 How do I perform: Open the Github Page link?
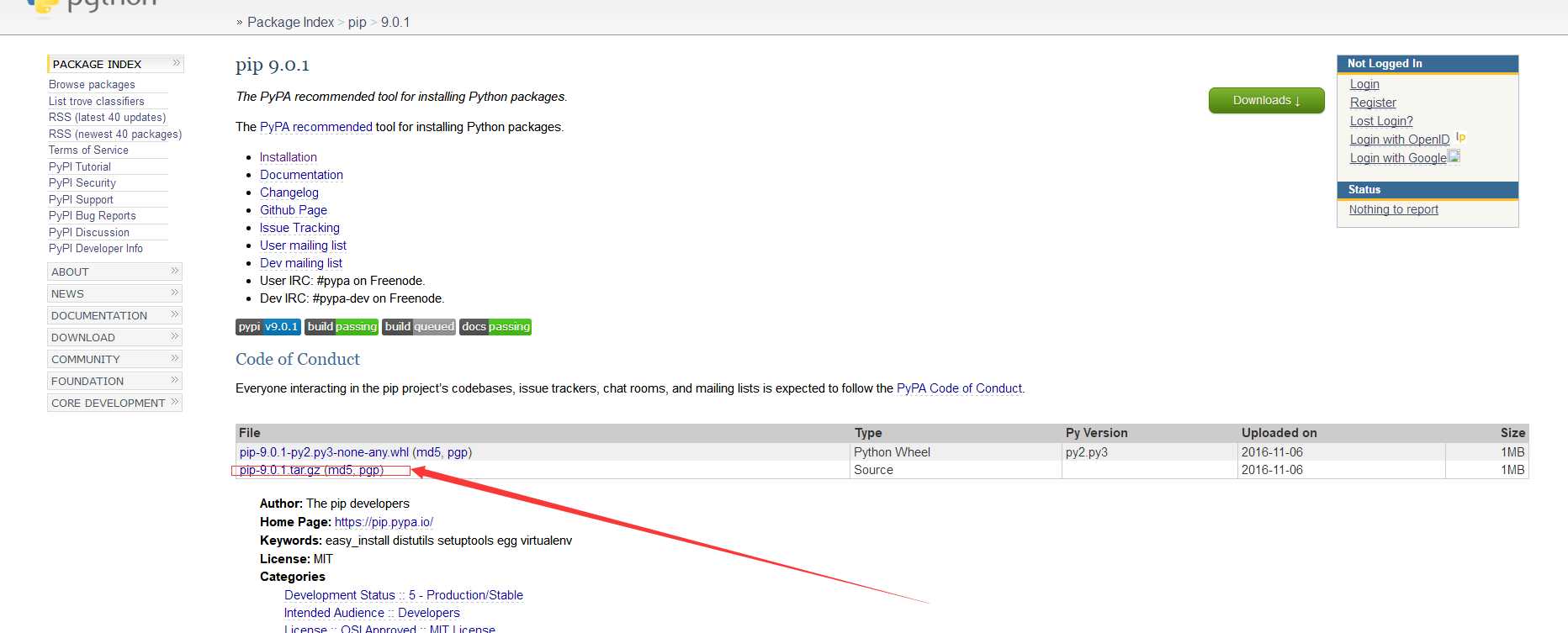(x=294, y=210)
